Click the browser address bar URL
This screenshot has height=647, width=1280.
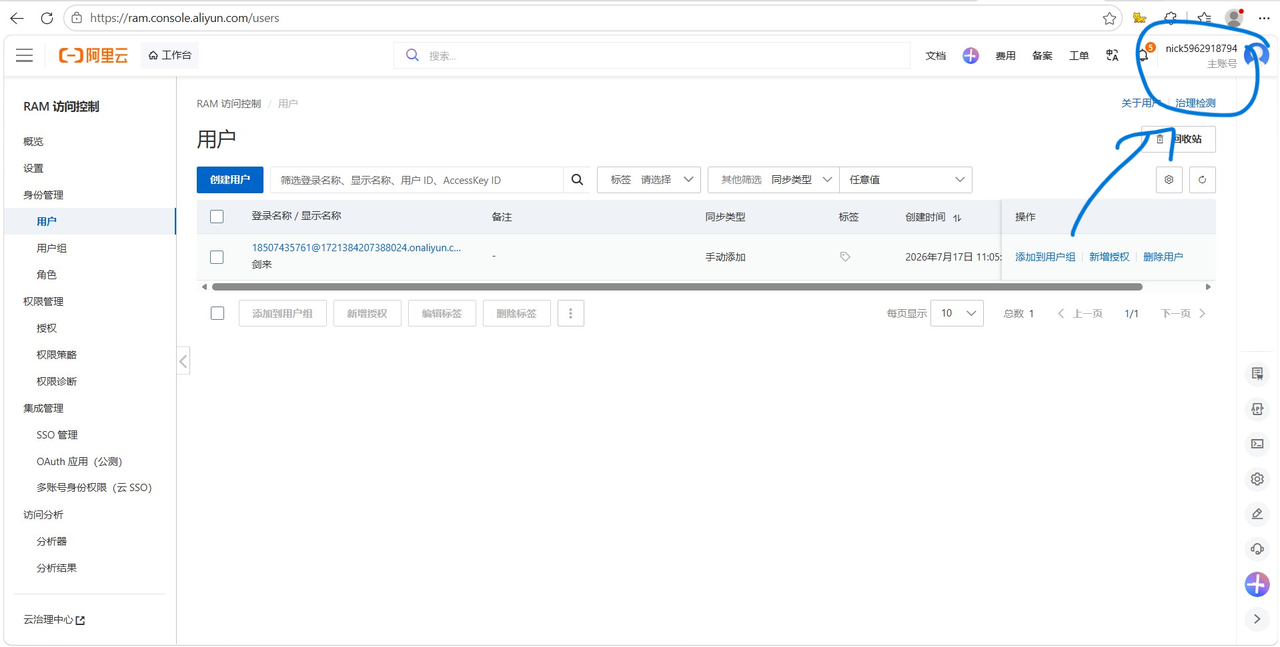[x=184, y=18]
